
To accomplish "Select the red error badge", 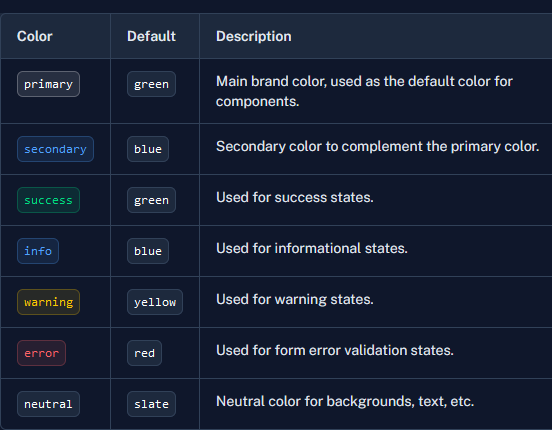I will click(x=41, y=353).
